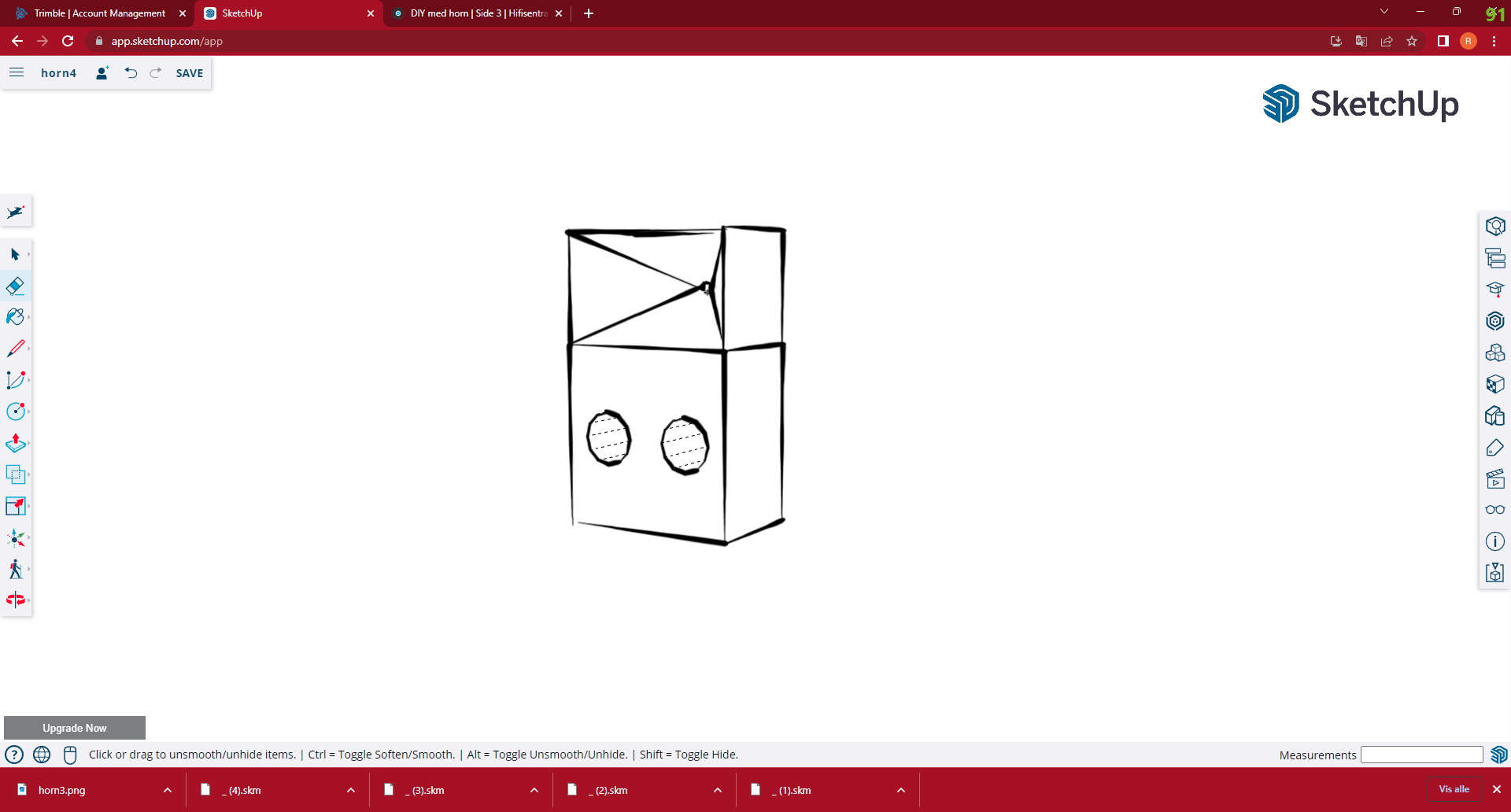Open the SketchUp hamburger menu
This screenshot has width=1511, height=812.
17,72
